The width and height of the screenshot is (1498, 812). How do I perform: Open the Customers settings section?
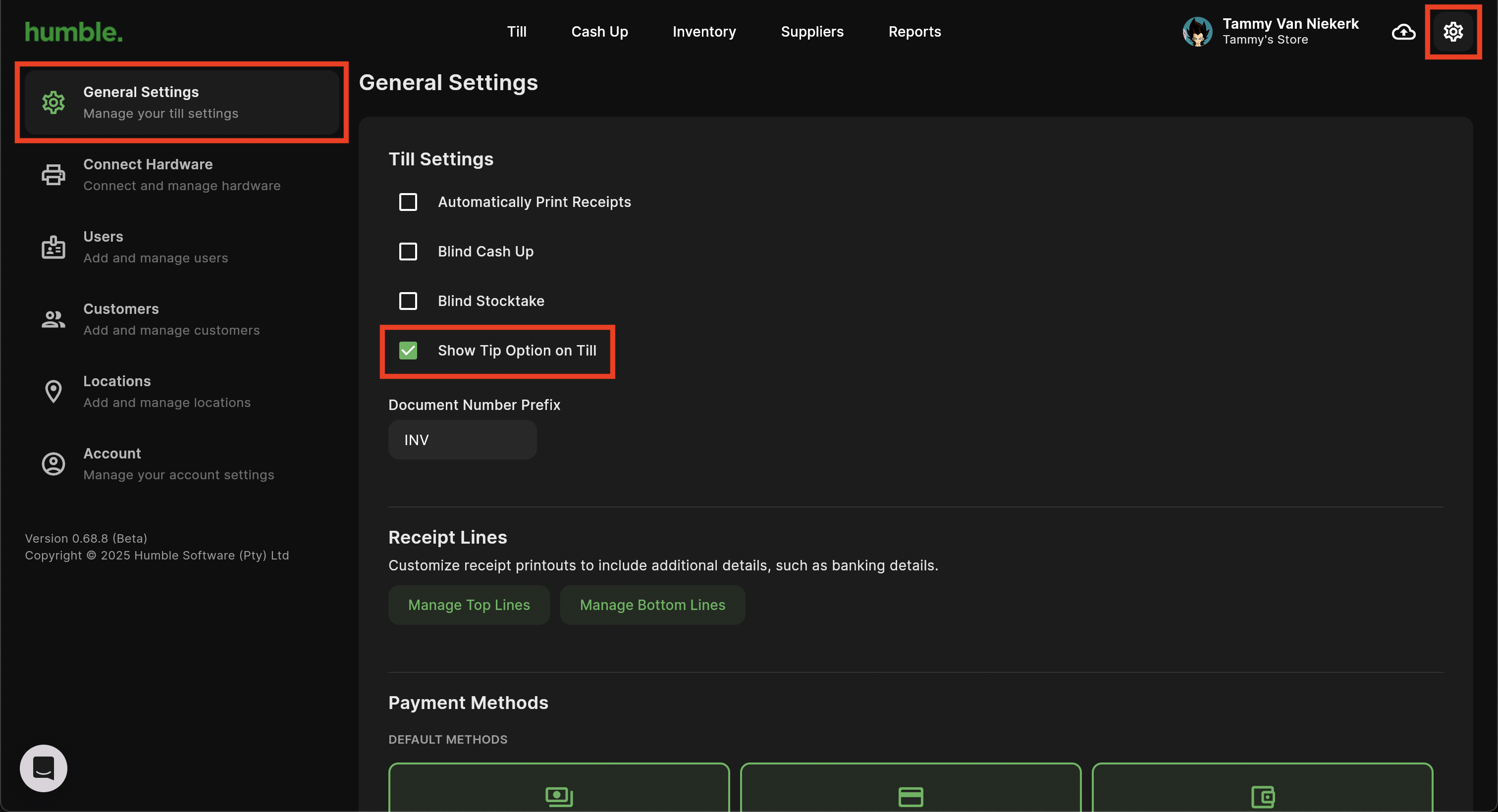pyautogui.click(x=181, y=319)
